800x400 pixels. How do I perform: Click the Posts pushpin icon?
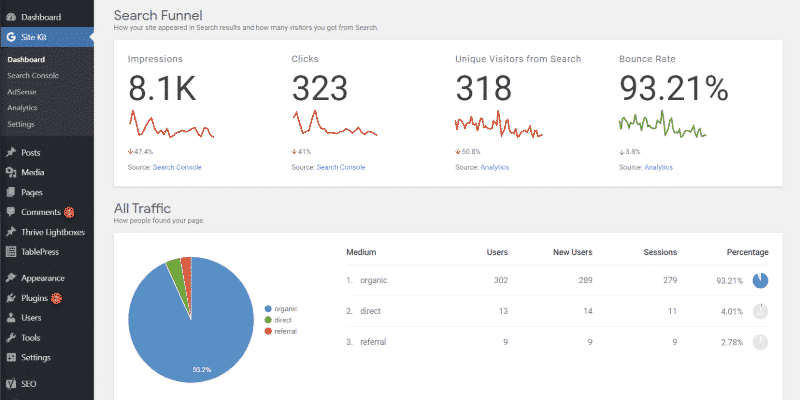(x=11, y=153)
